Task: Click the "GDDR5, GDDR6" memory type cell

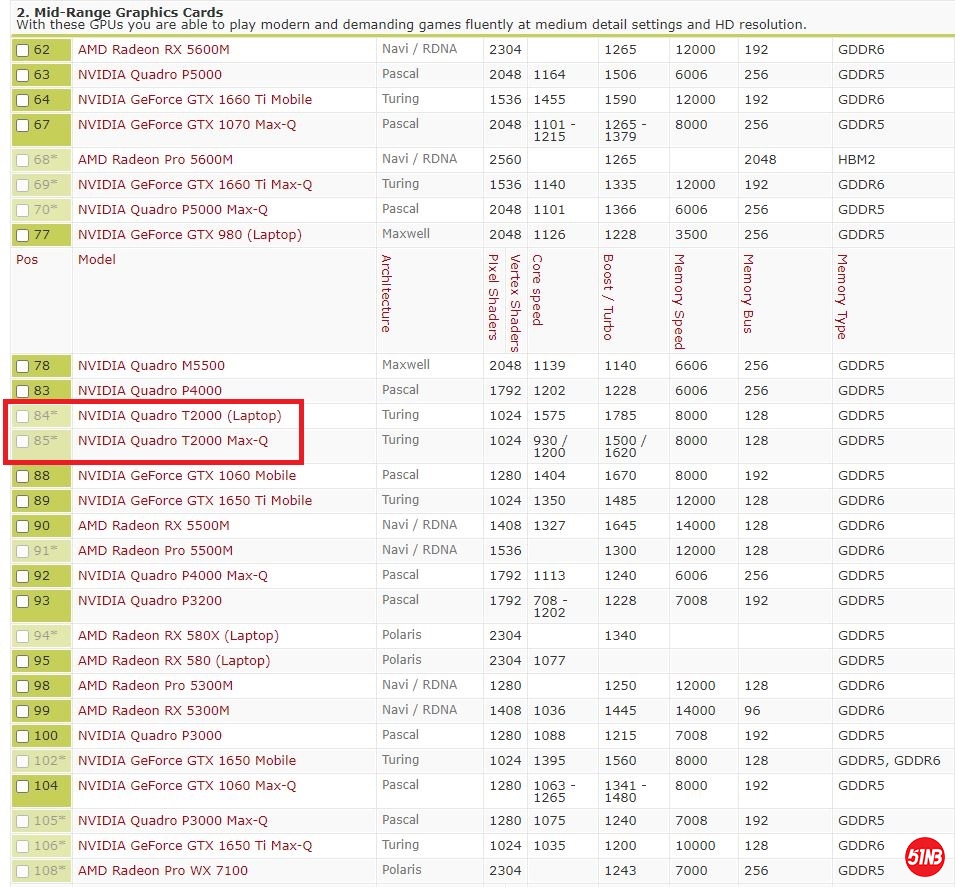Action: (x=889, y=761)
